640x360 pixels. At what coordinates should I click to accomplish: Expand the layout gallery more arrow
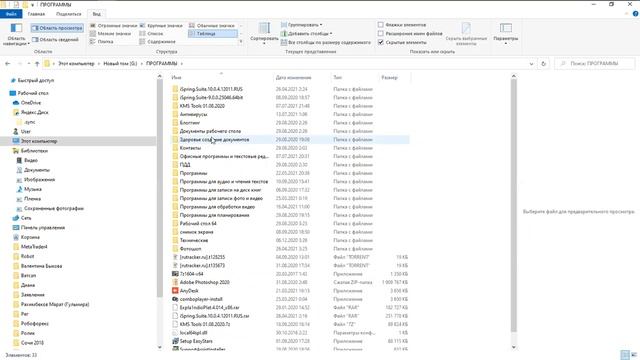[241, 42]
